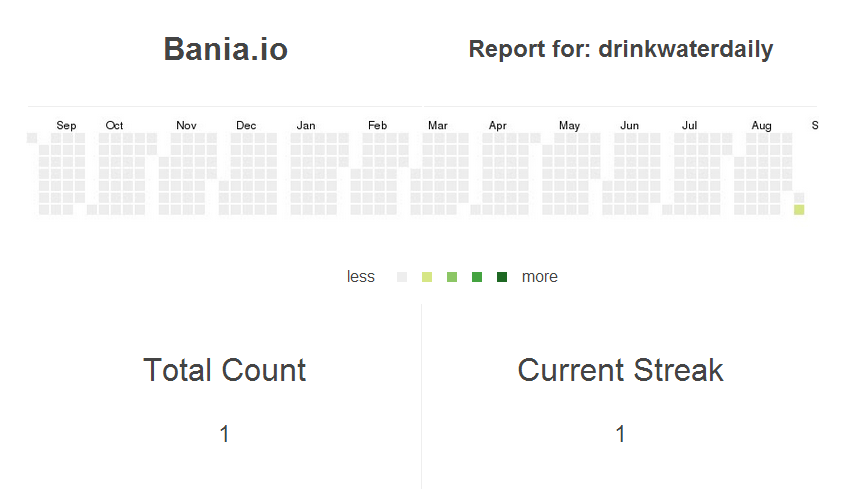The height and width of the screenshot is (491, 849).
Task: Click the Current Streak heading
Action: [621, 370]
